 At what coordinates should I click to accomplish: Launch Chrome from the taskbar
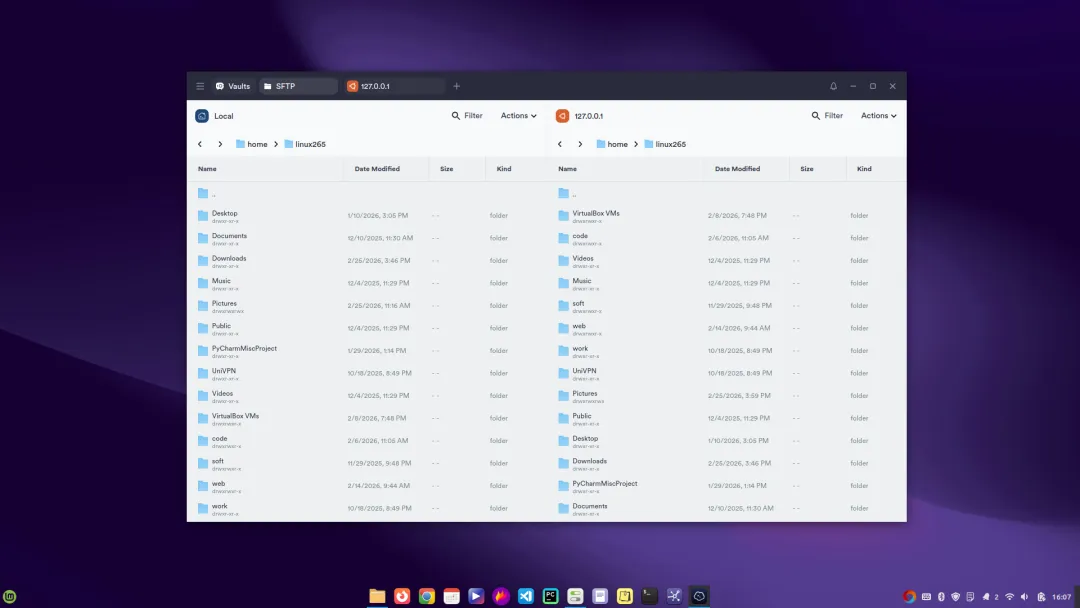[x=427, y=596]
